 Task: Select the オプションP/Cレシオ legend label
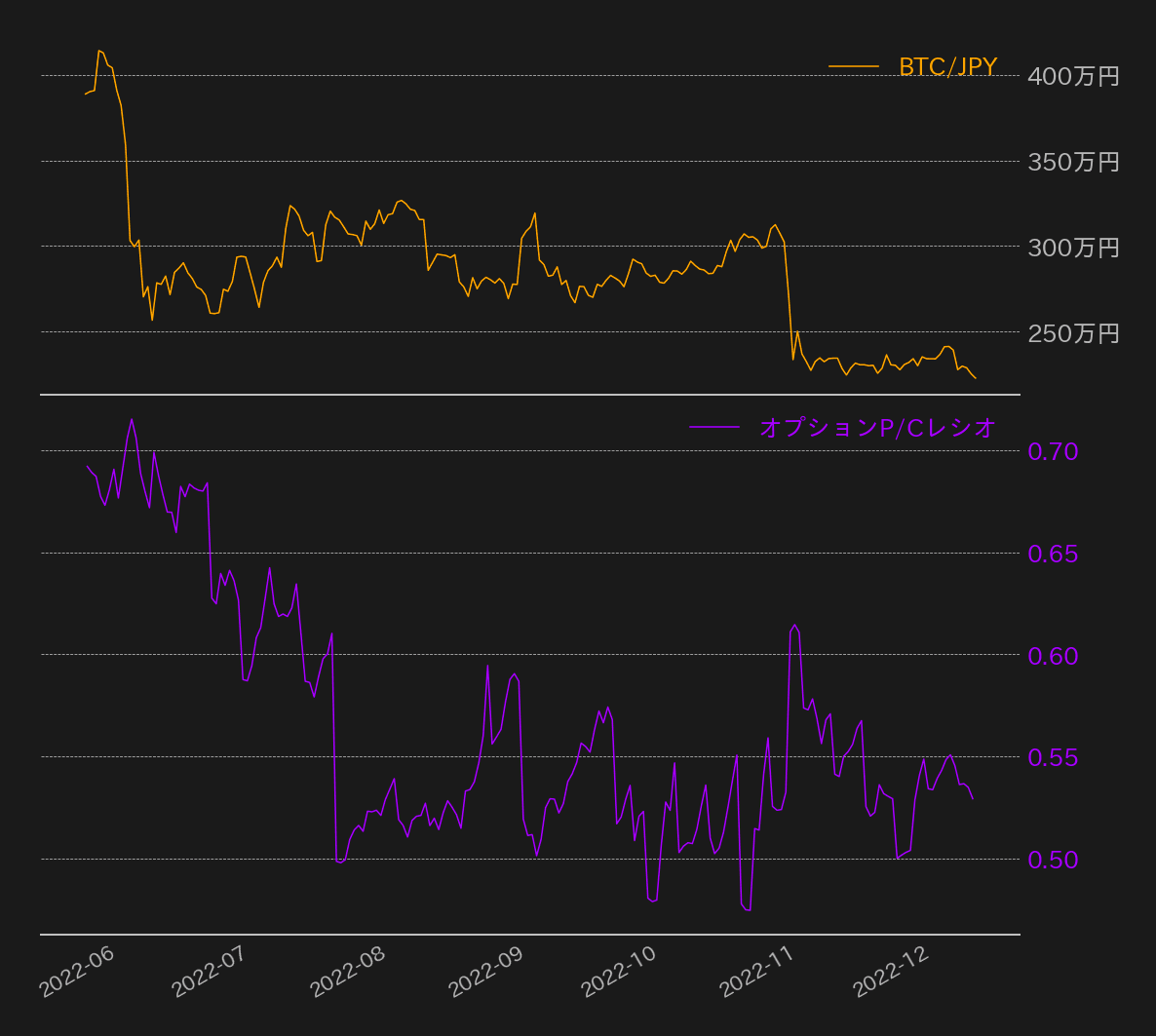pyautogui.click(x=877, y=427)
